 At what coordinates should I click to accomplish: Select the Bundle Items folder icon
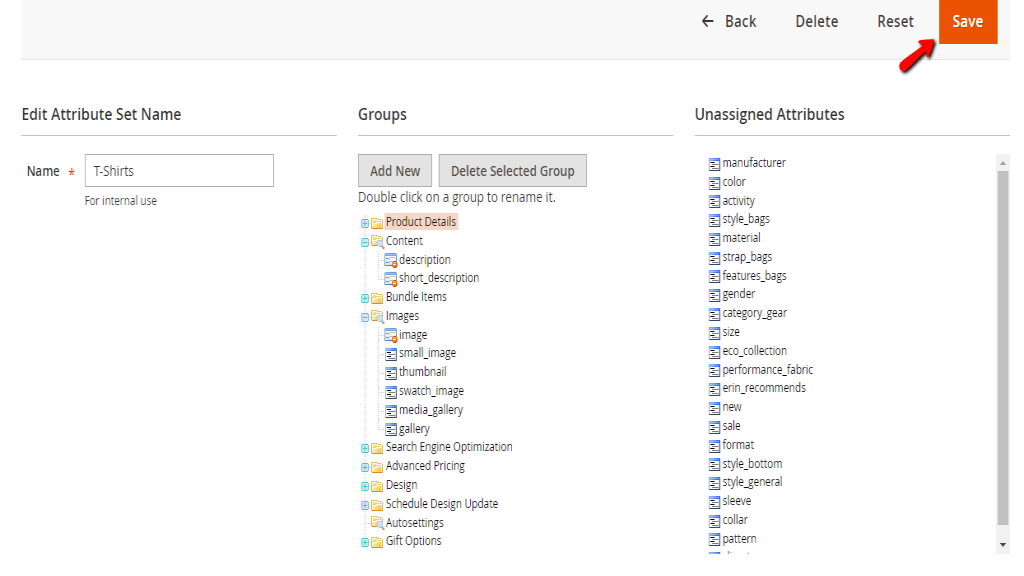377,298
